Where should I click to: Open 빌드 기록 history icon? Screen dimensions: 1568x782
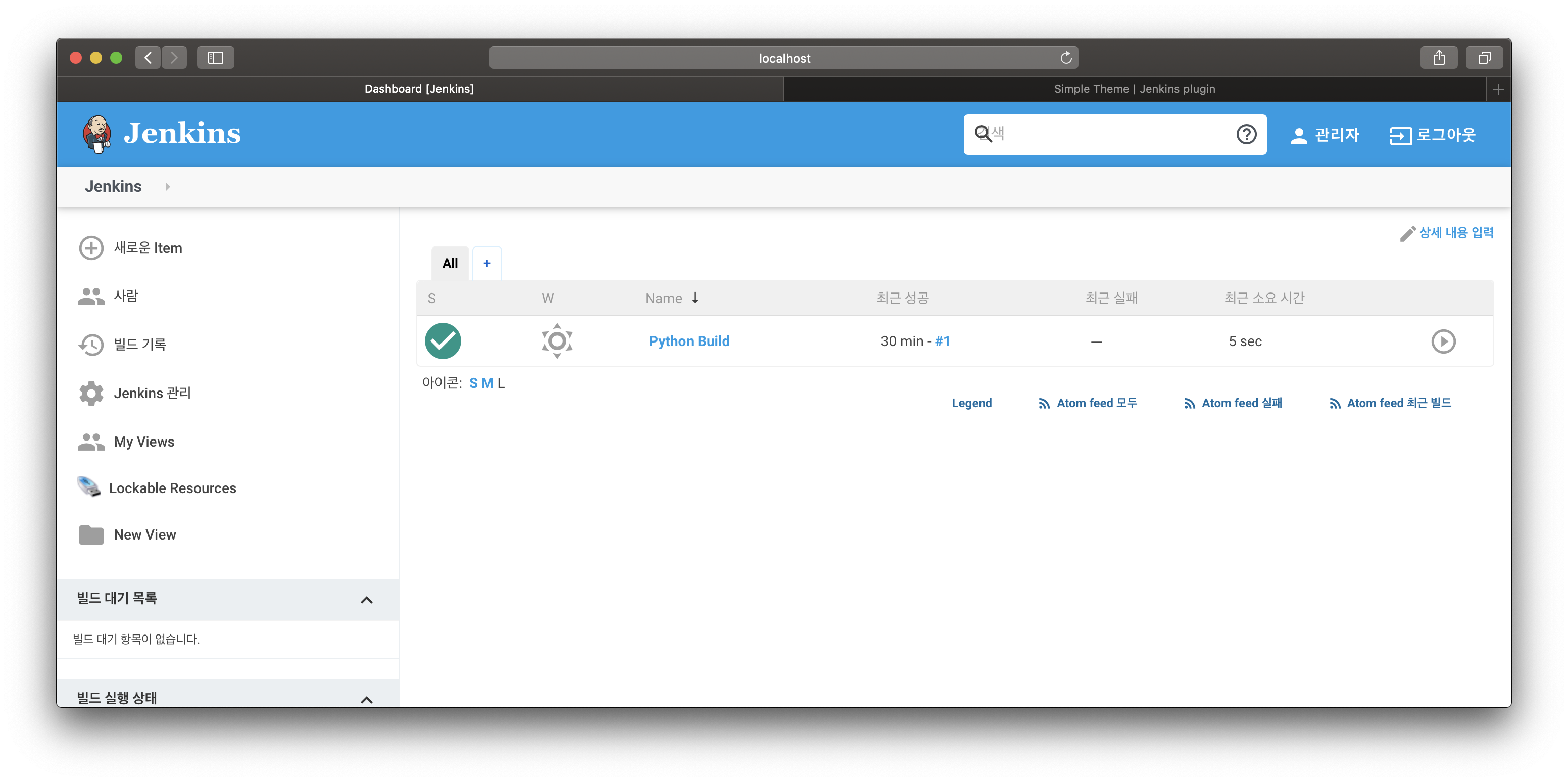tap(91, 345)
